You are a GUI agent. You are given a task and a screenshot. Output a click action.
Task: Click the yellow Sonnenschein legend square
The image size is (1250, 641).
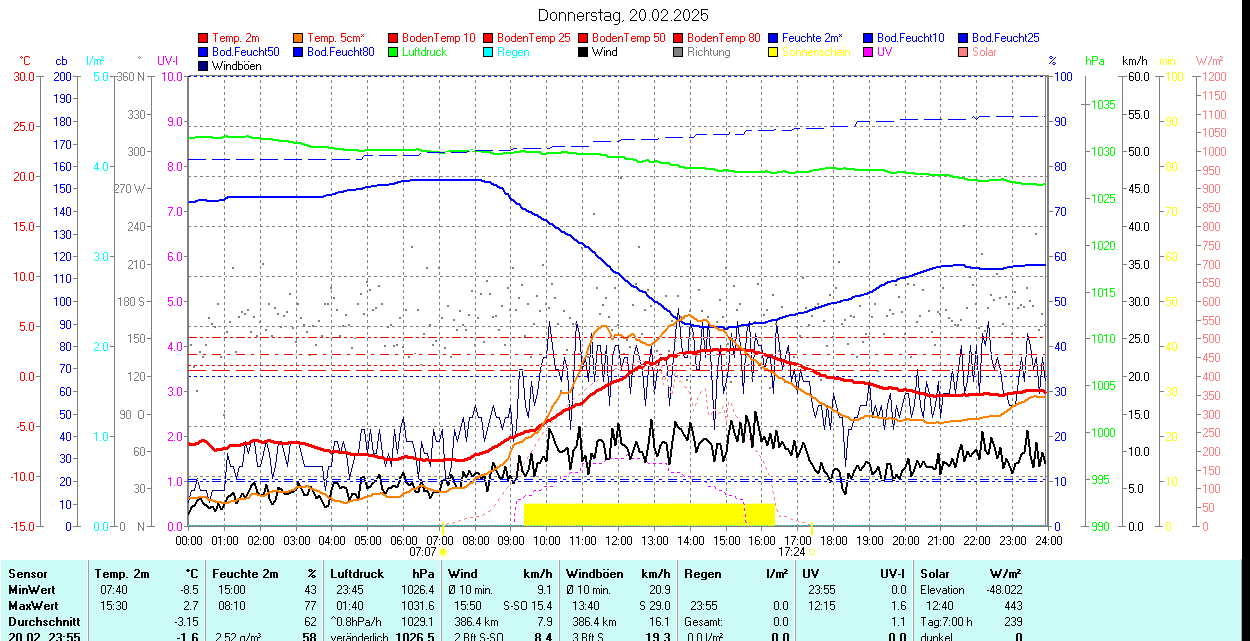(x=773, y=52)
